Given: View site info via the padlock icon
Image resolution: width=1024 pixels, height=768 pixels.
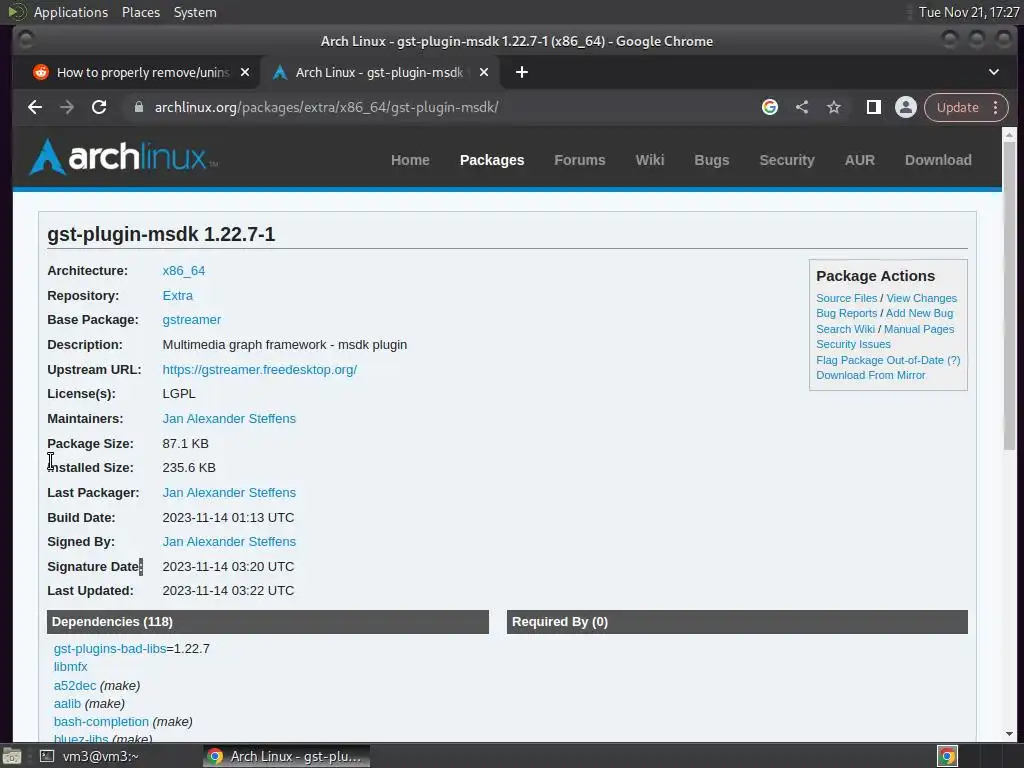Looking at the screenshot, I should 138,107.
